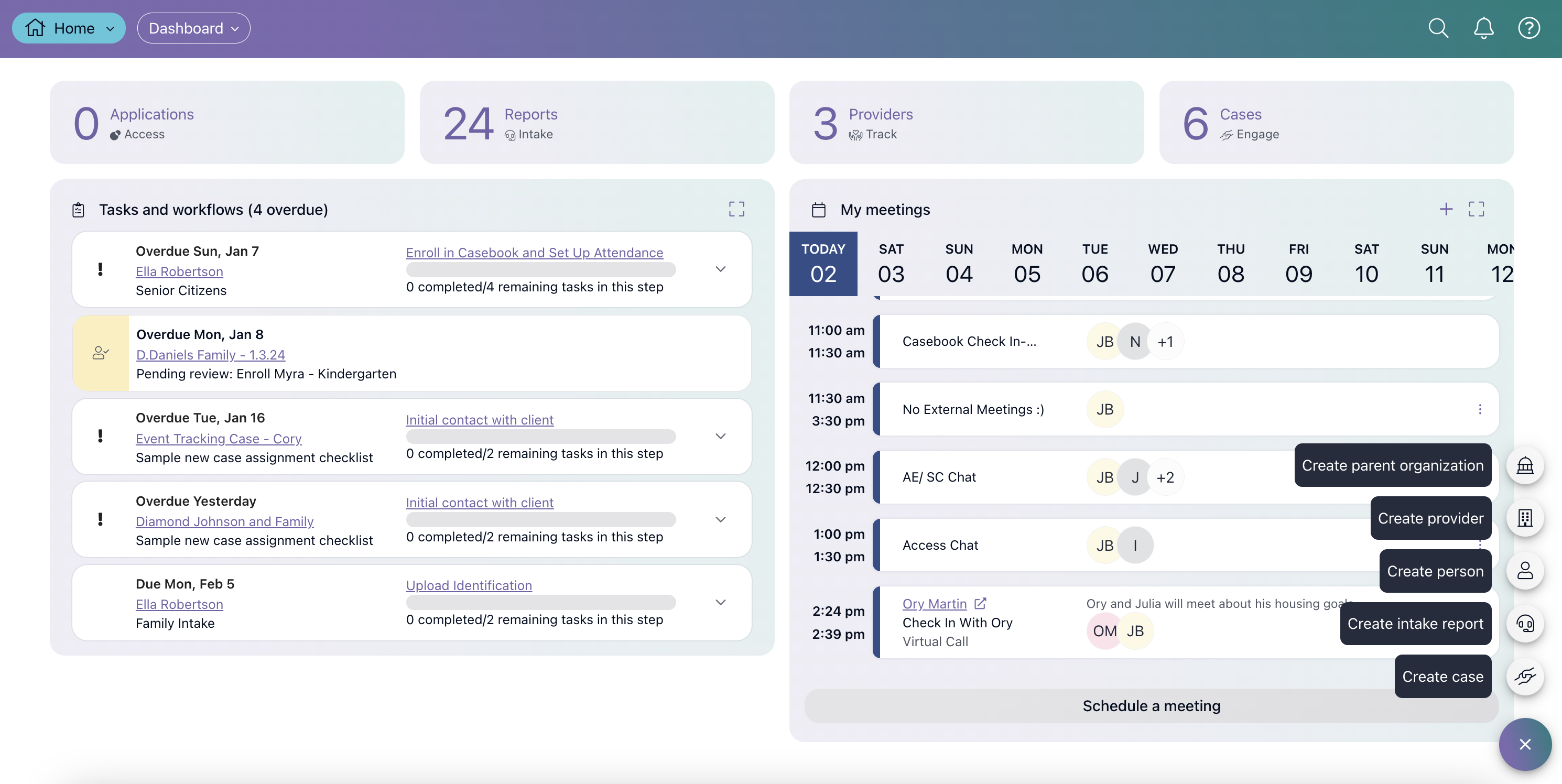Open the search icon in the header
Viewport: 1562px width, 784px height.
point(1438,28)
